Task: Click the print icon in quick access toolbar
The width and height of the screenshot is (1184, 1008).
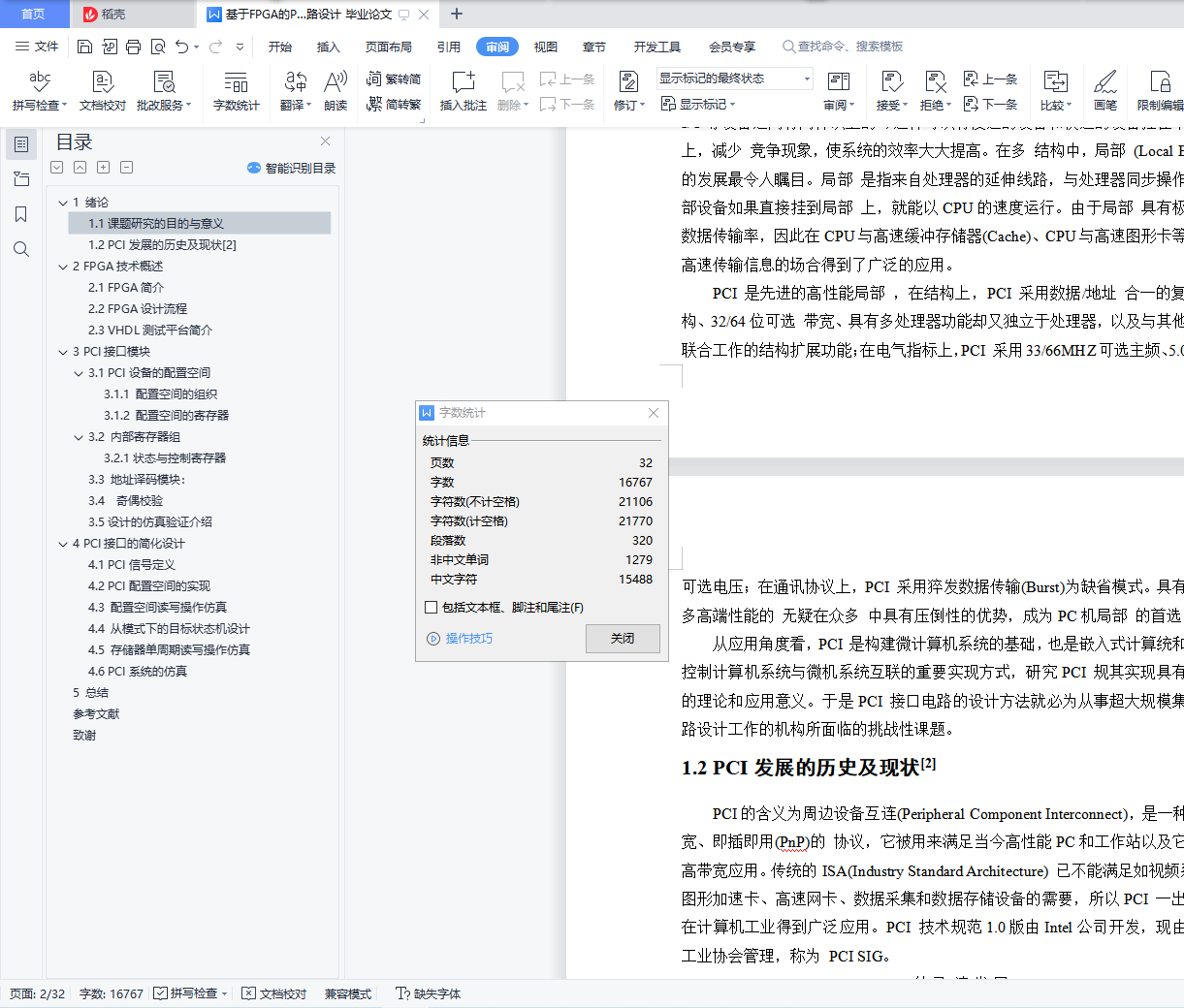Action: point(133,47)
